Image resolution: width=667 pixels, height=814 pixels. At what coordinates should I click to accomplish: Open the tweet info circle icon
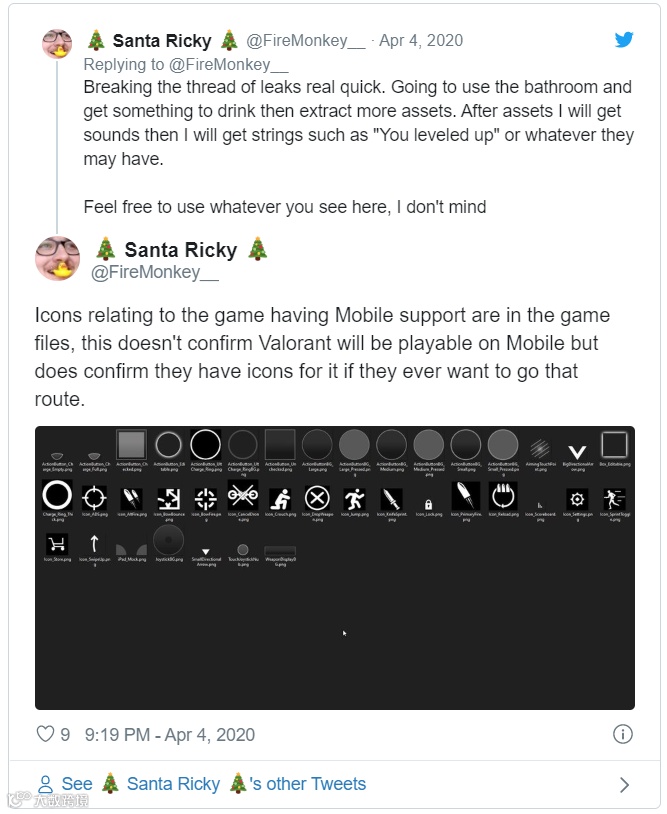pos(622,735)
